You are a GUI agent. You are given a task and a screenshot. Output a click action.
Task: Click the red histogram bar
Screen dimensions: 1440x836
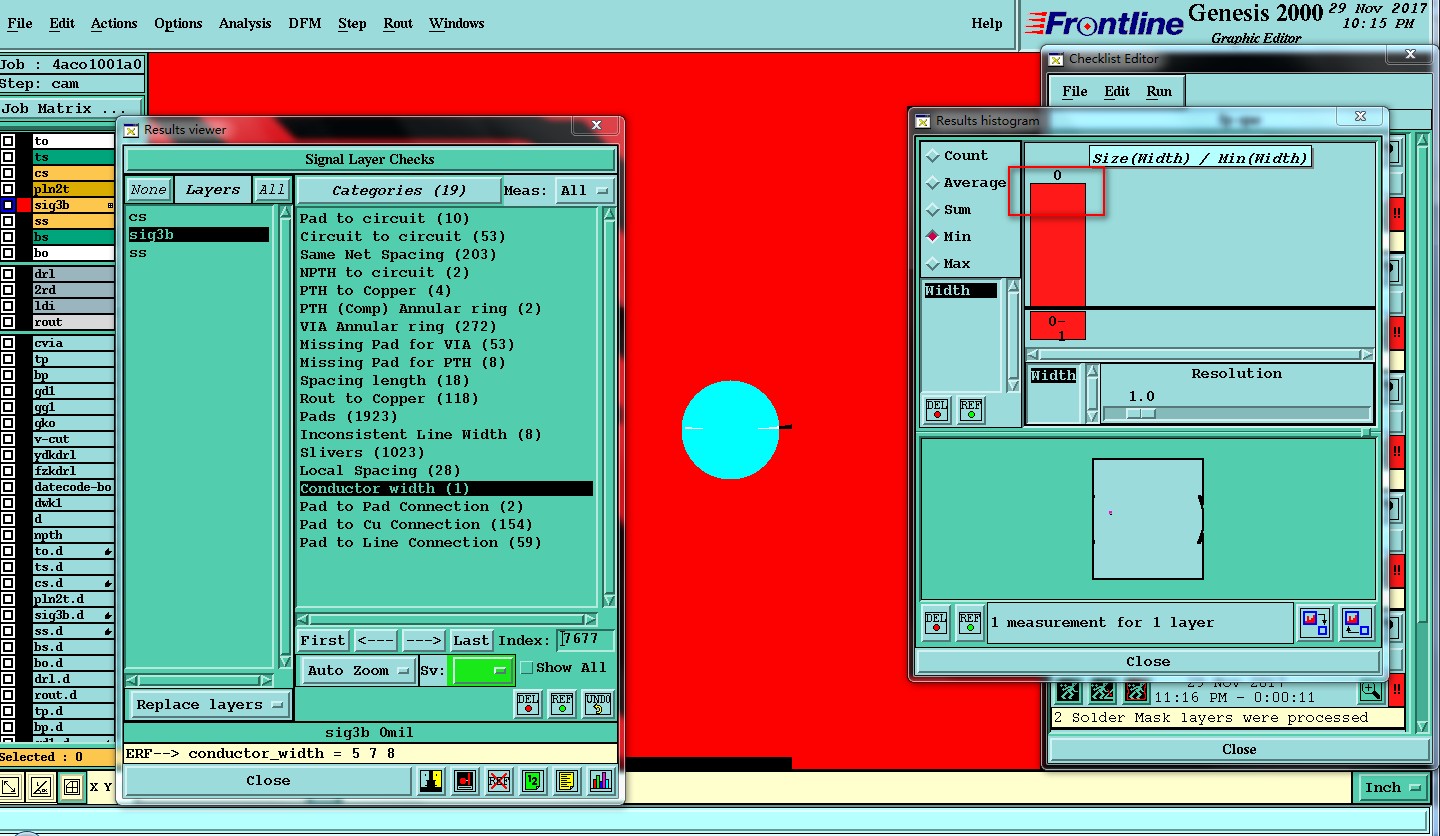(1058, 244)
